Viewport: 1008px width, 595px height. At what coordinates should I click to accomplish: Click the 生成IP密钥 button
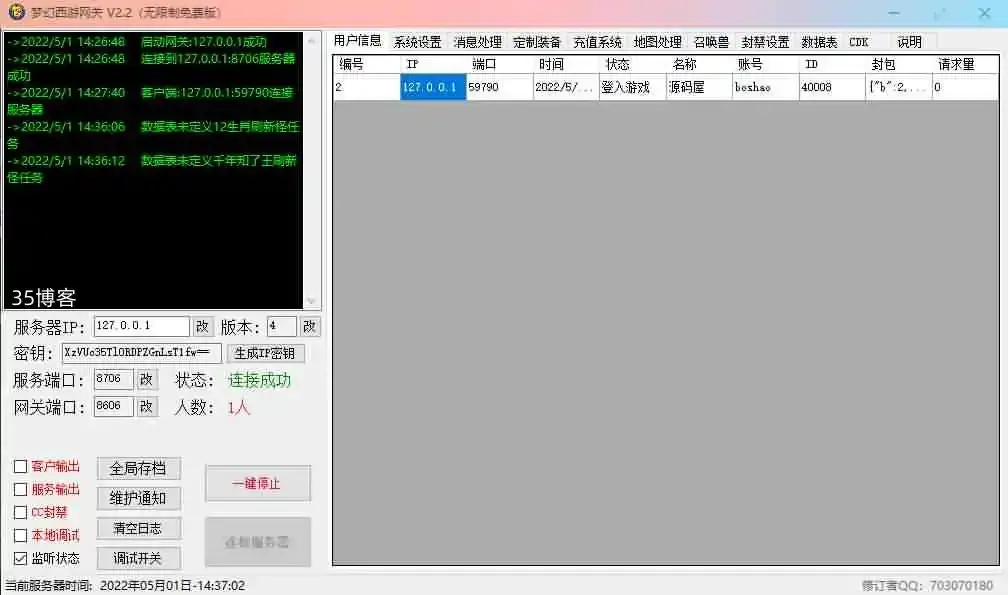(265, 353)
